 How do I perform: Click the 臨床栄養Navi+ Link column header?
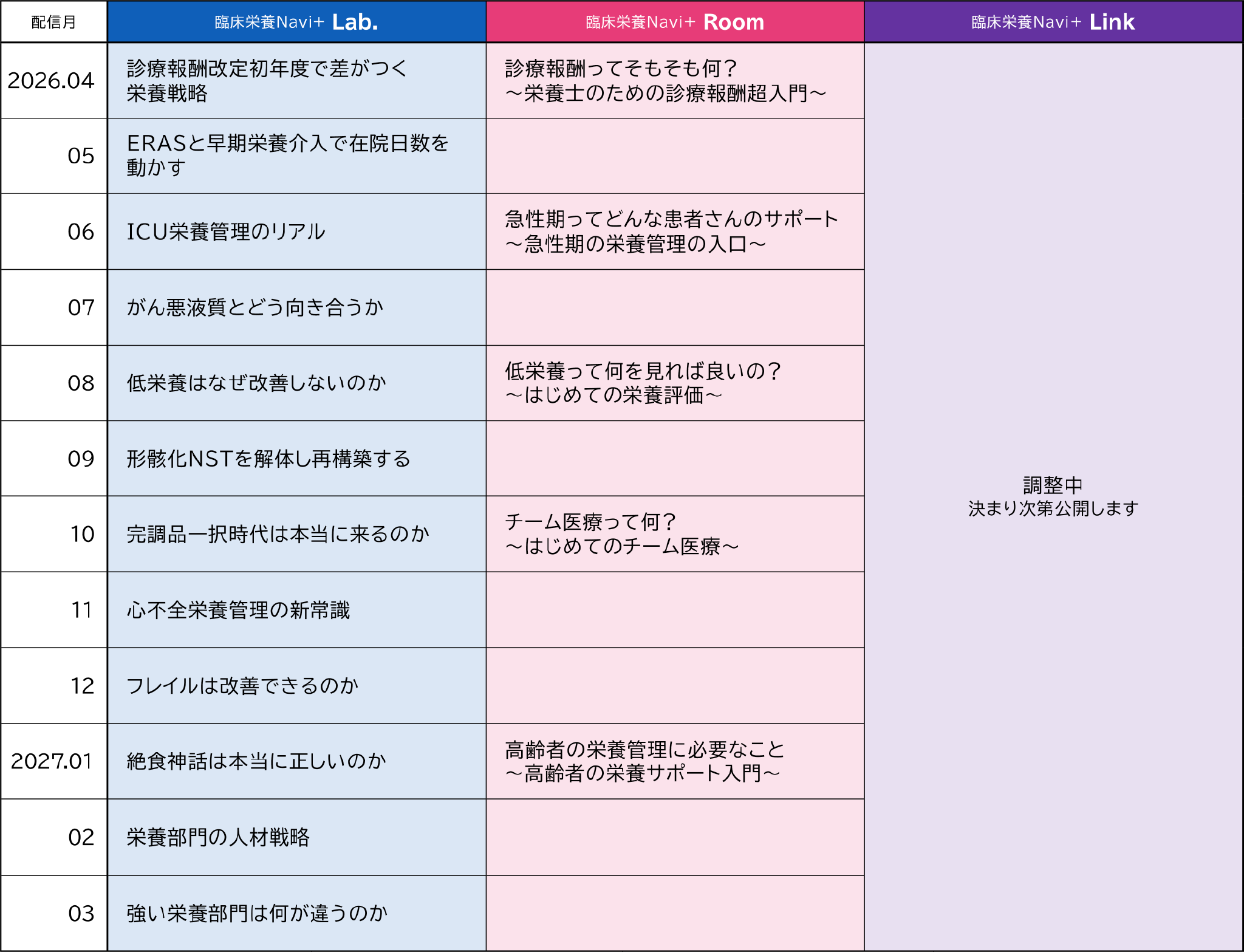(1053, 22)
